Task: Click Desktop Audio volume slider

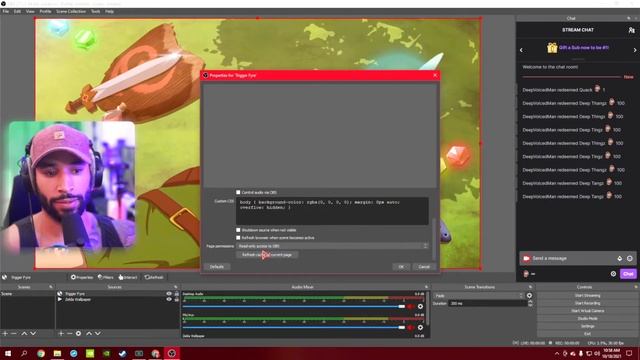Action: click(294, 306)
